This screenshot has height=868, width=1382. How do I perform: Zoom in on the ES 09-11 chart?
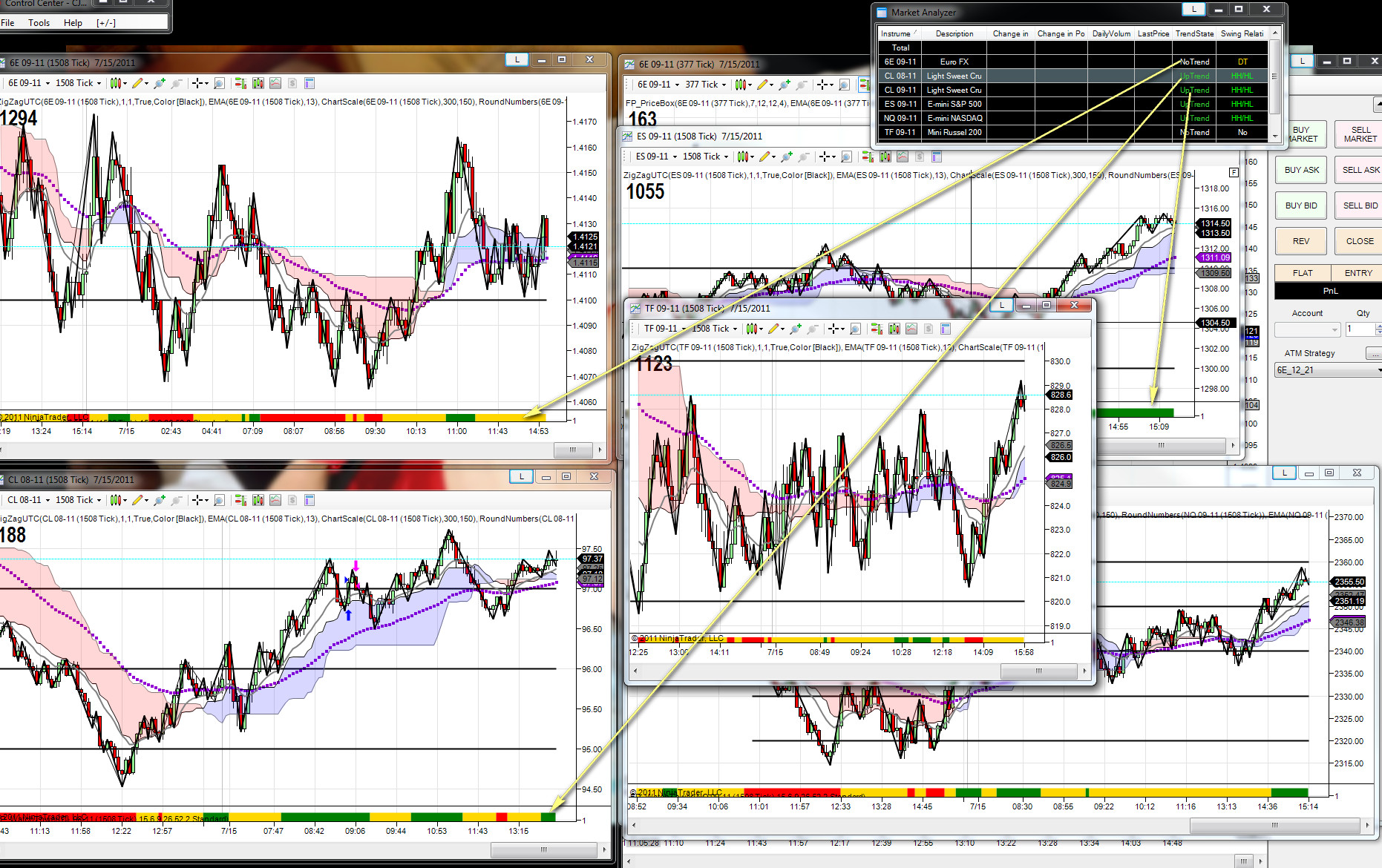pyautogui.click(x=787, y=157)
